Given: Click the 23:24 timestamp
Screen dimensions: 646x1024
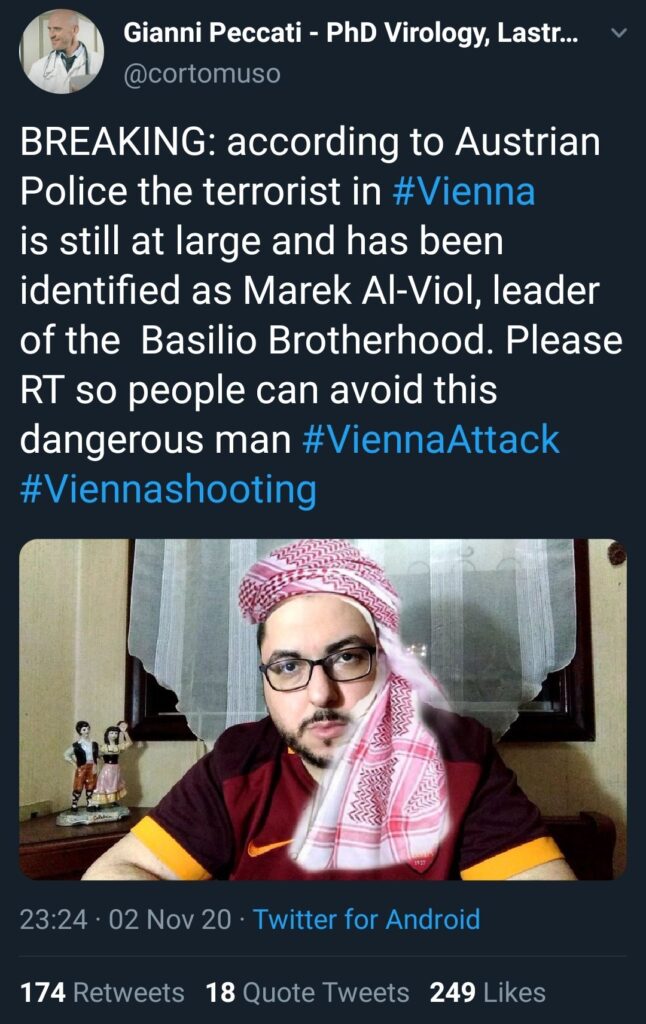Looking at the screenshot, I should [54, 919].
